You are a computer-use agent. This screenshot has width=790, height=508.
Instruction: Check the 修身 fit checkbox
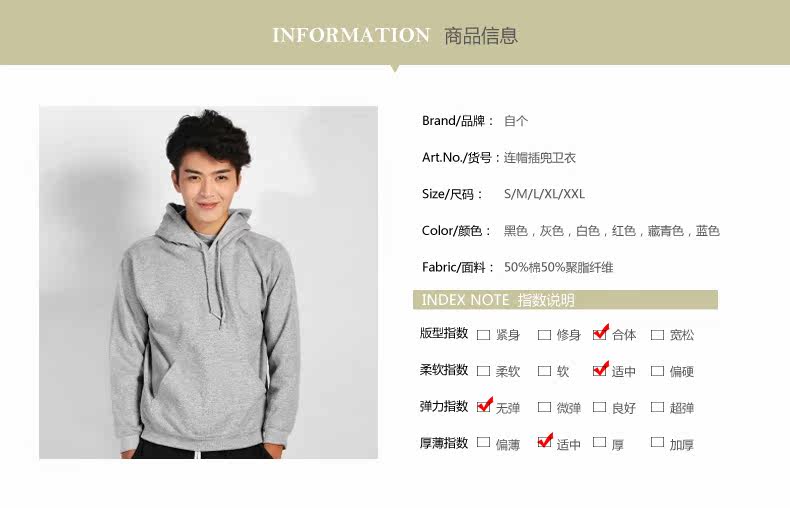(x=544, y=335)
